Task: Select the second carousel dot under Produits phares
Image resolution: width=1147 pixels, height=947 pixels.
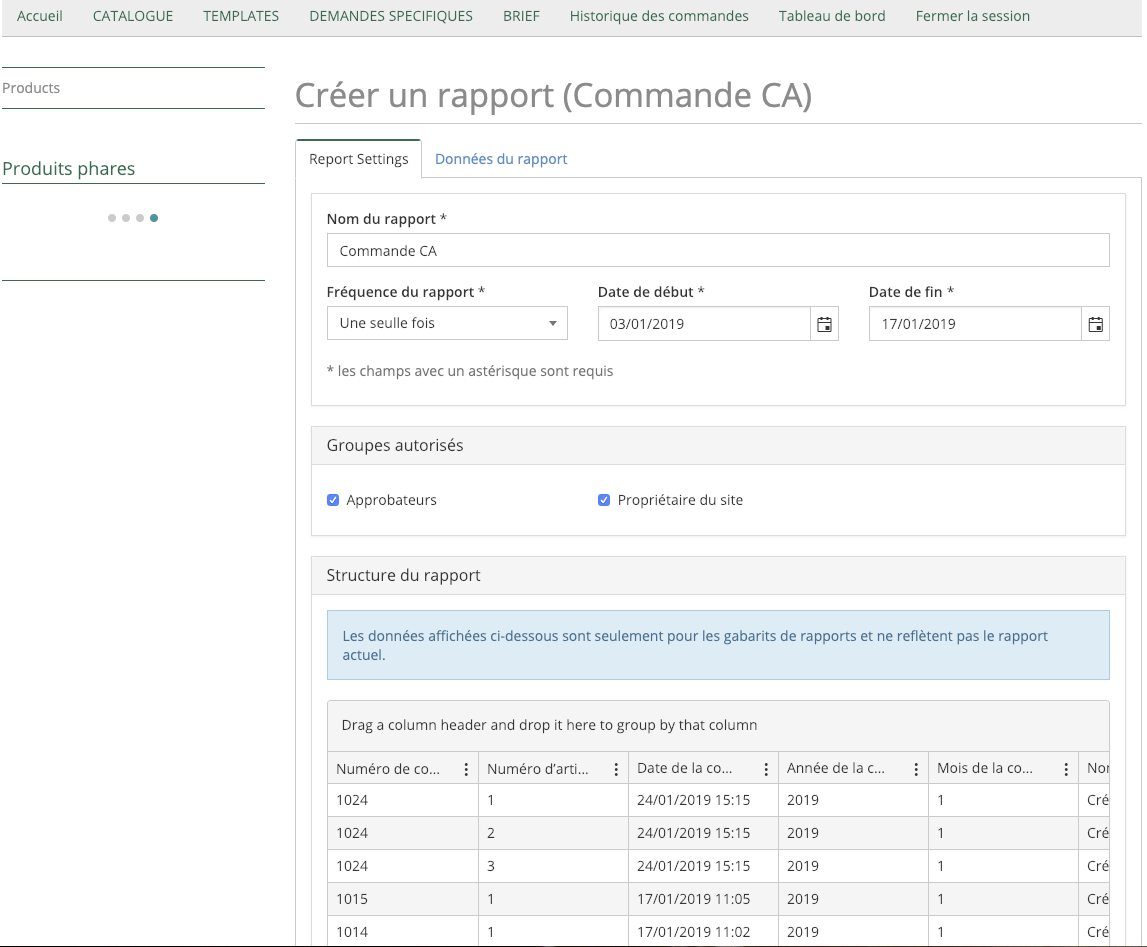Action: click(126, 218)
